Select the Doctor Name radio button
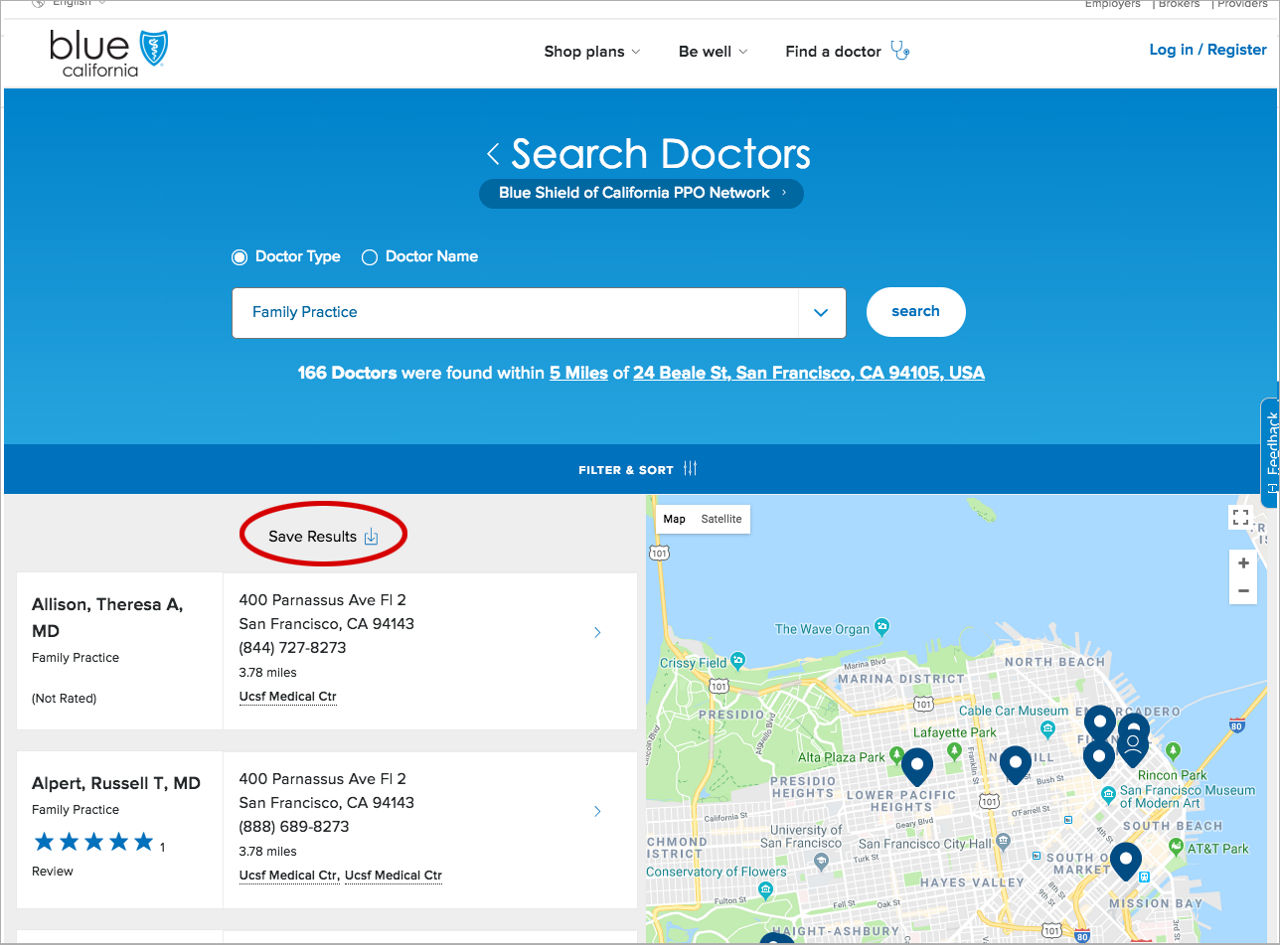1280x945 pixels. 369,257
